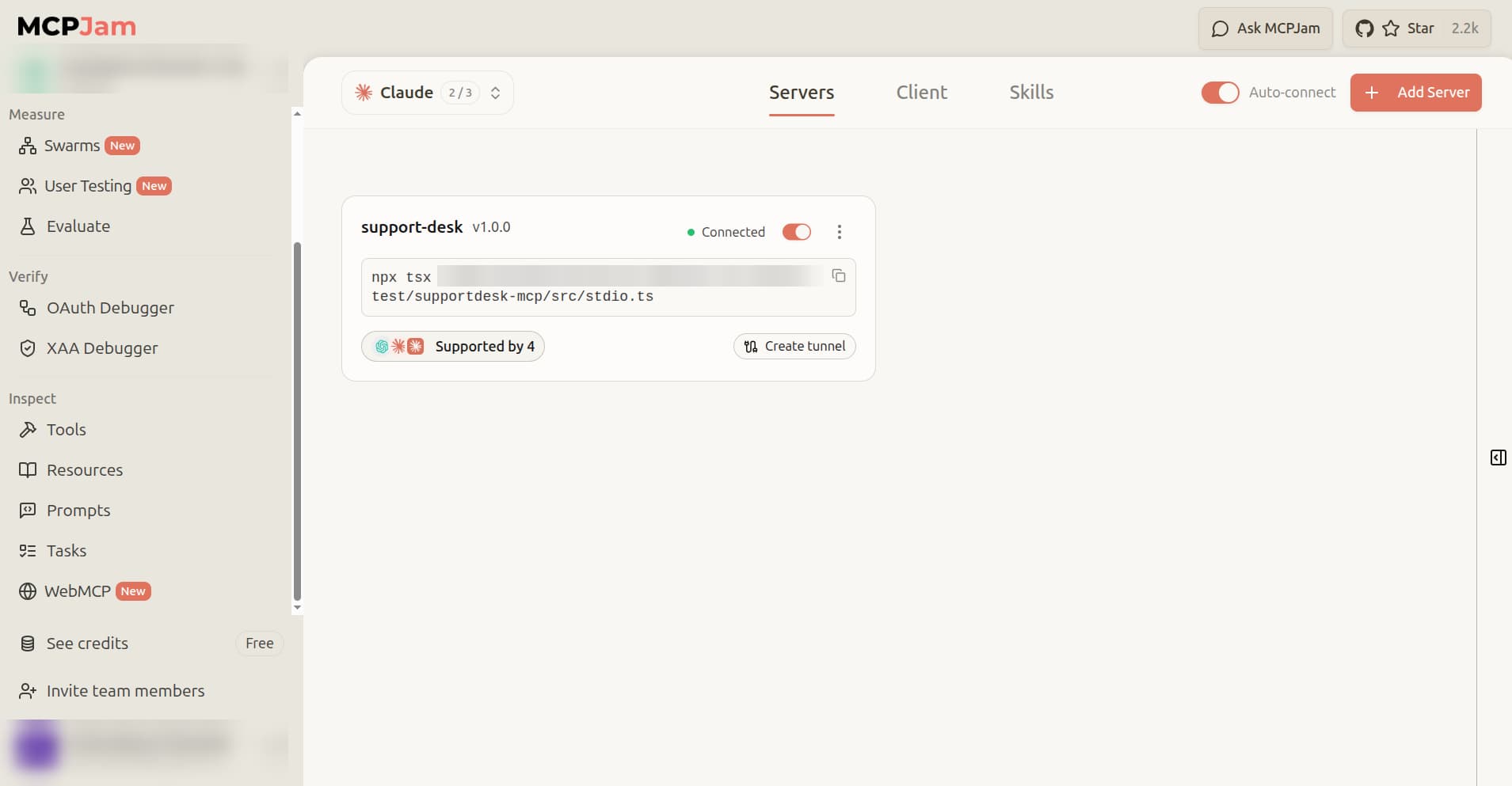The height and width of the screenshot is (786, 1512).
Task: Click the Inspect section heading
Action: pyautogui.click(x=32, y=399)
